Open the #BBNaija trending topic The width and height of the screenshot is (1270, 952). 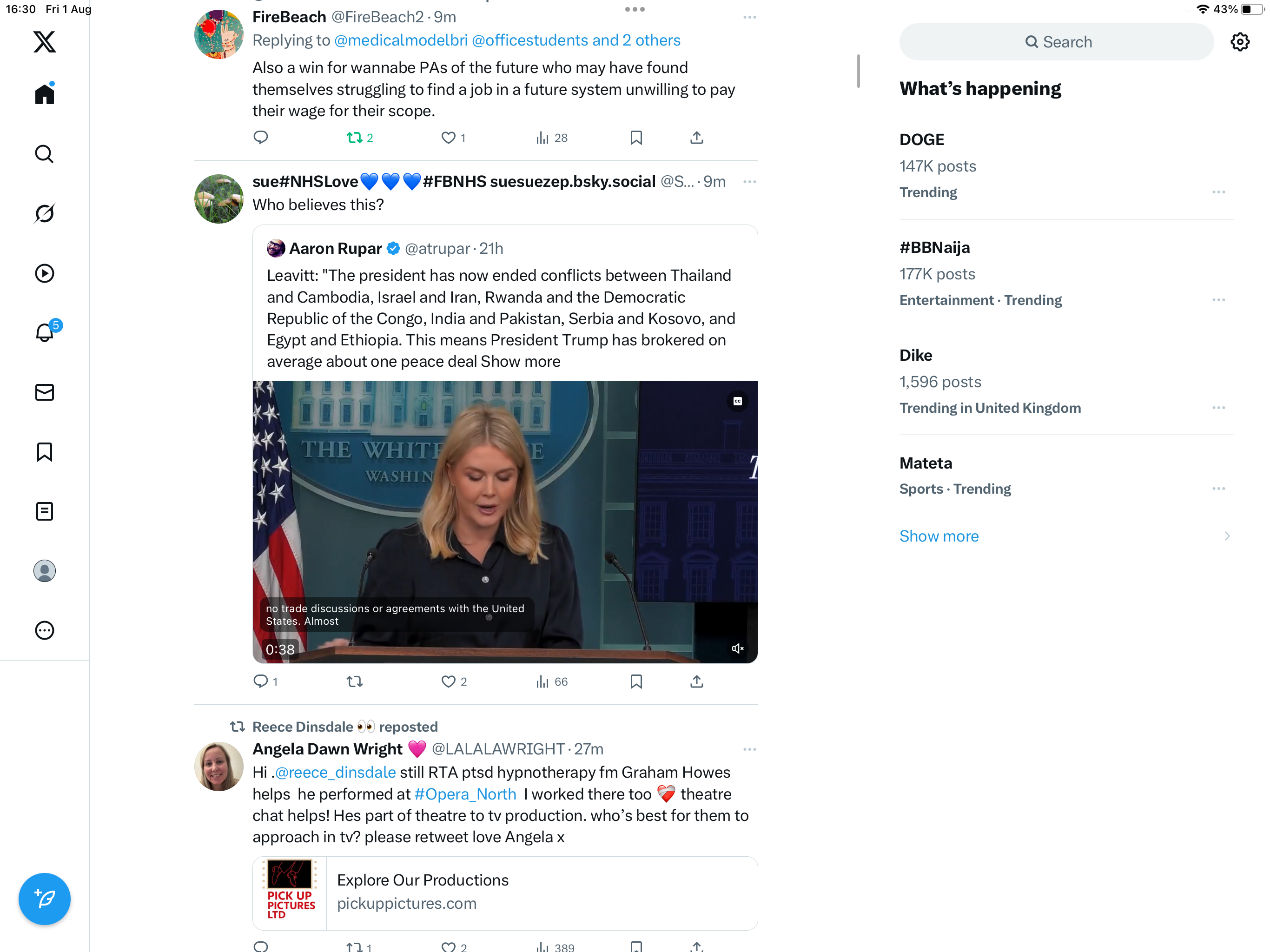pos(934,247)
